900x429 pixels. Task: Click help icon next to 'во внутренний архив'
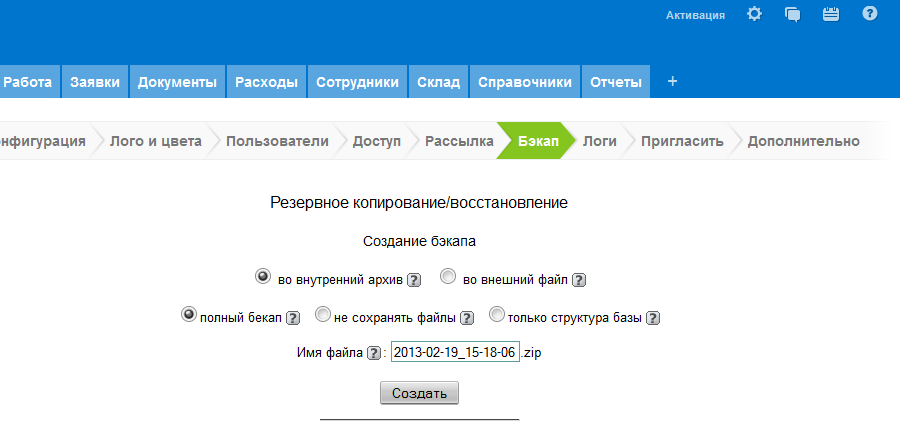pyautogui.click(x=414, y=281)
